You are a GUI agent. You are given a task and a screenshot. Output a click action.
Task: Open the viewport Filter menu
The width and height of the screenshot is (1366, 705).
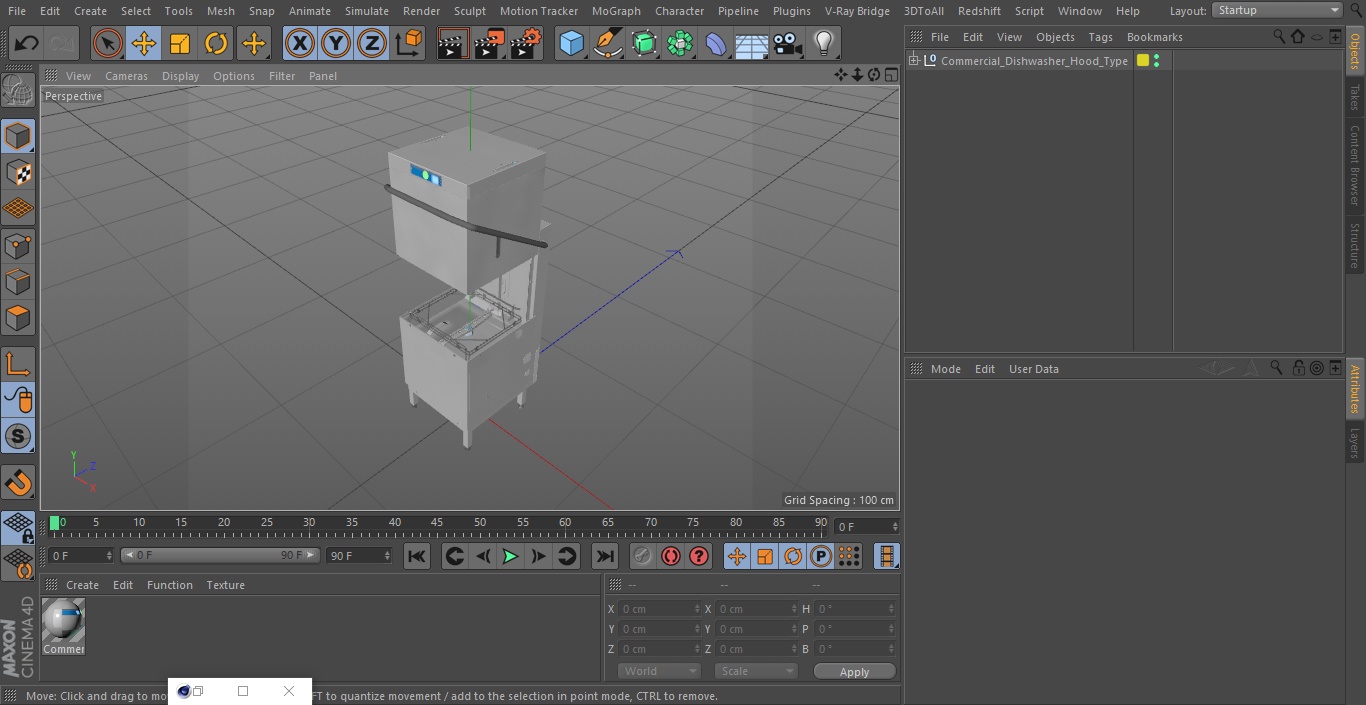tap(282, 76)
